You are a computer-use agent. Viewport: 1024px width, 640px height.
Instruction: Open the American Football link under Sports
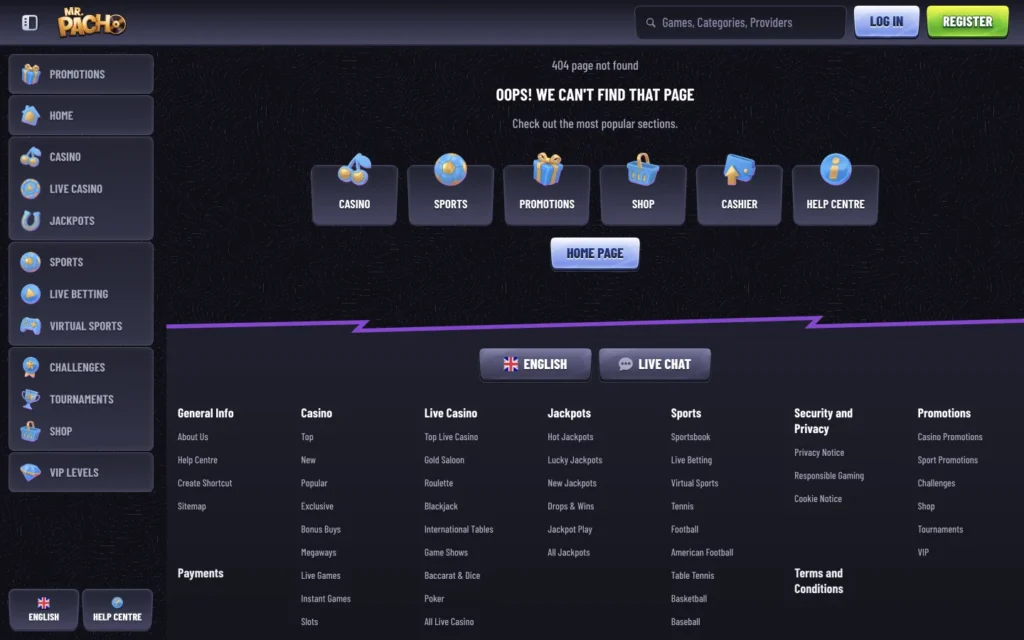(x=702, y=552)
